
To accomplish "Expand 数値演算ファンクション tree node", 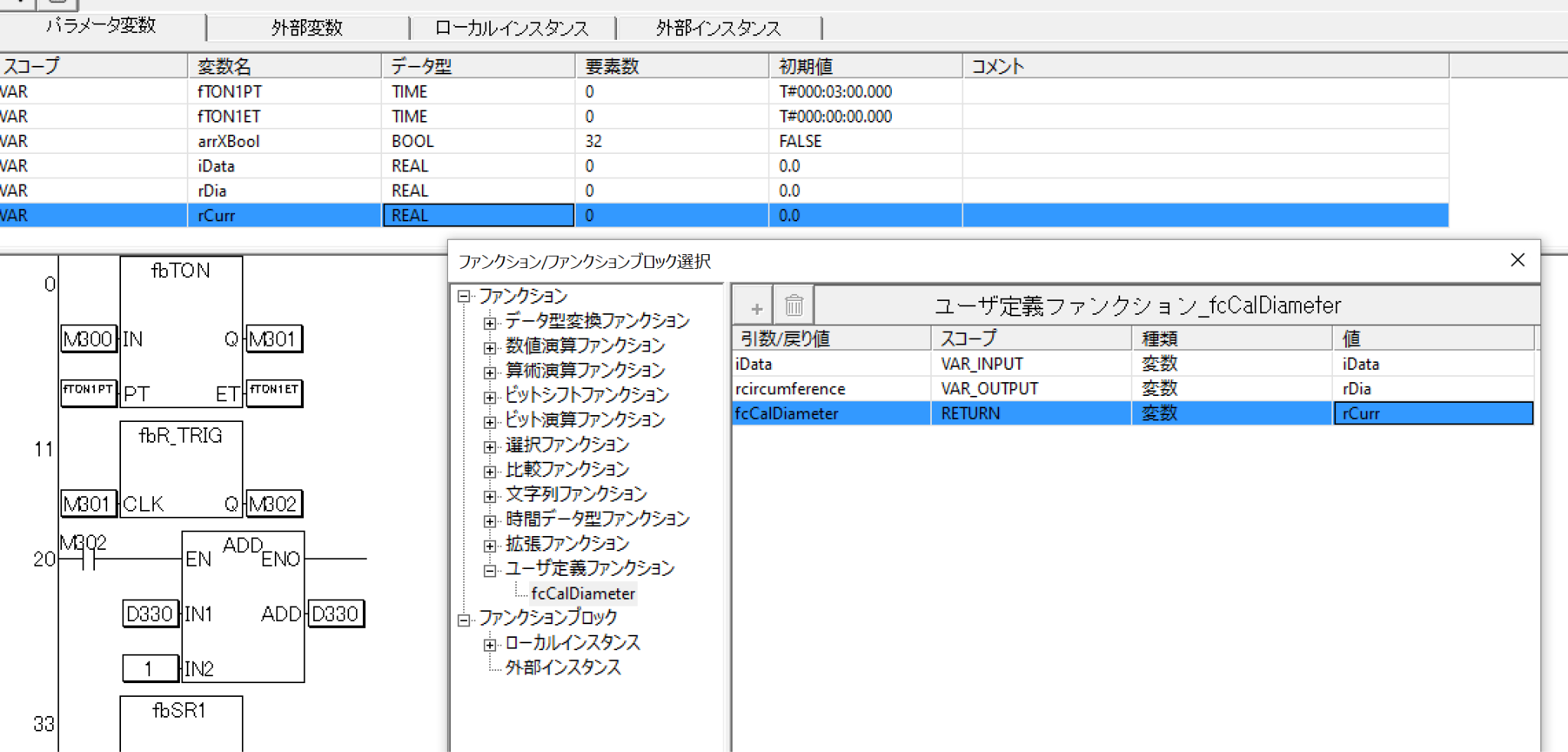I will pos(490,348).
